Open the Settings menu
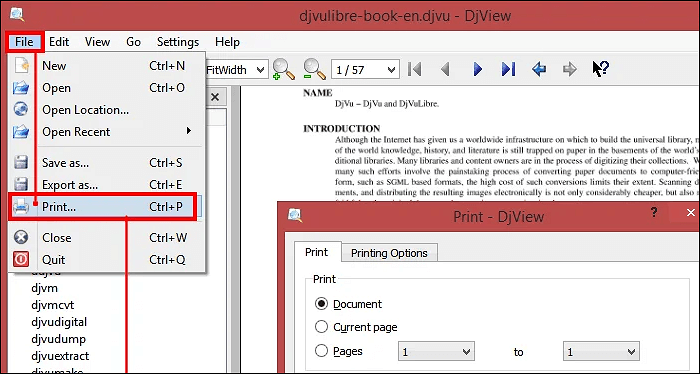This screenshot has height=374, width=700. [178, 42]
